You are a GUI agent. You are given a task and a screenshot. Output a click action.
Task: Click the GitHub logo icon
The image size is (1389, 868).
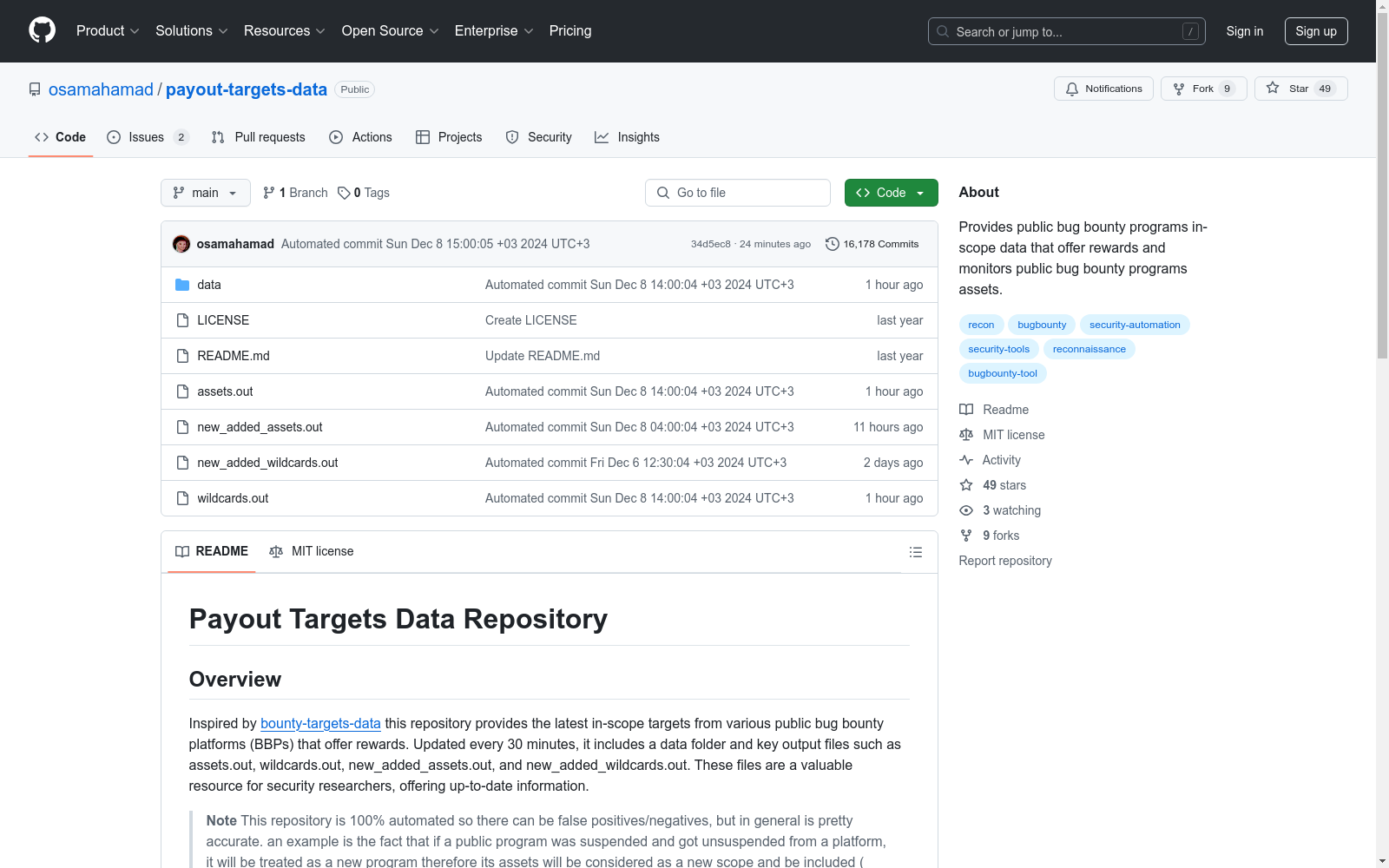pyautogui.click(x=42, y=30)
